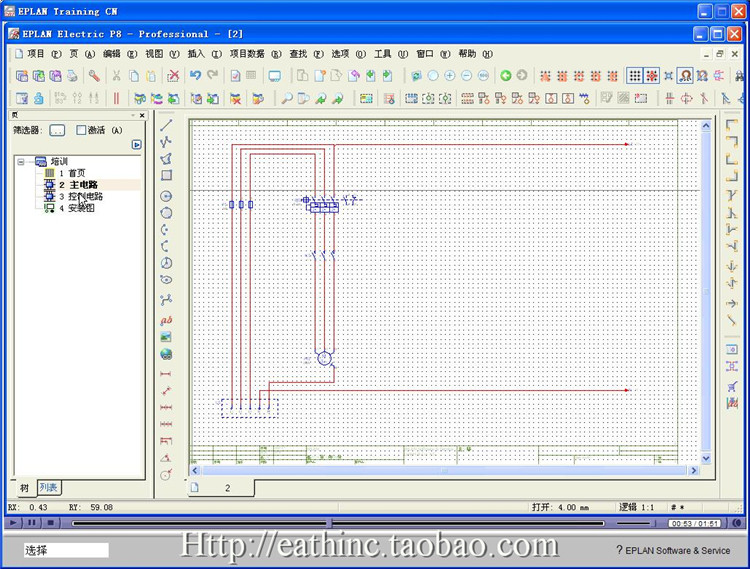Select the circle drawing tool
This screenshot has width=750, height=569.
coord(166,196)
